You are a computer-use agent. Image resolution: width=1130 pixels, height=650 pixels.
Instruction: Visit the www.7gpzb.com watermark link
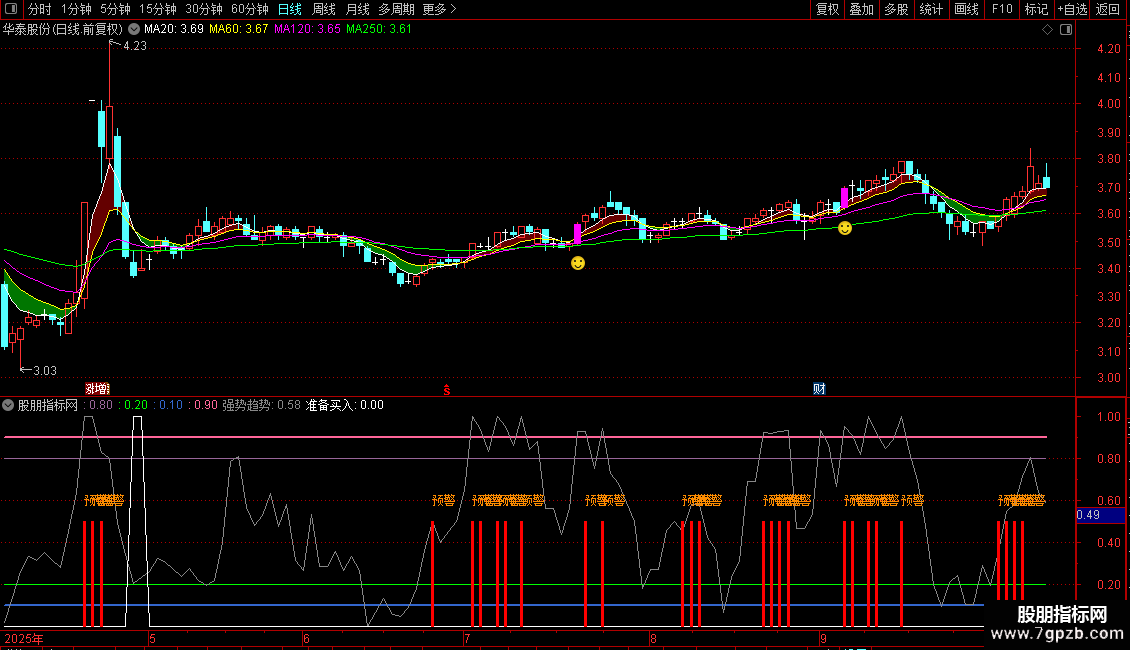tap(1062, 635)
